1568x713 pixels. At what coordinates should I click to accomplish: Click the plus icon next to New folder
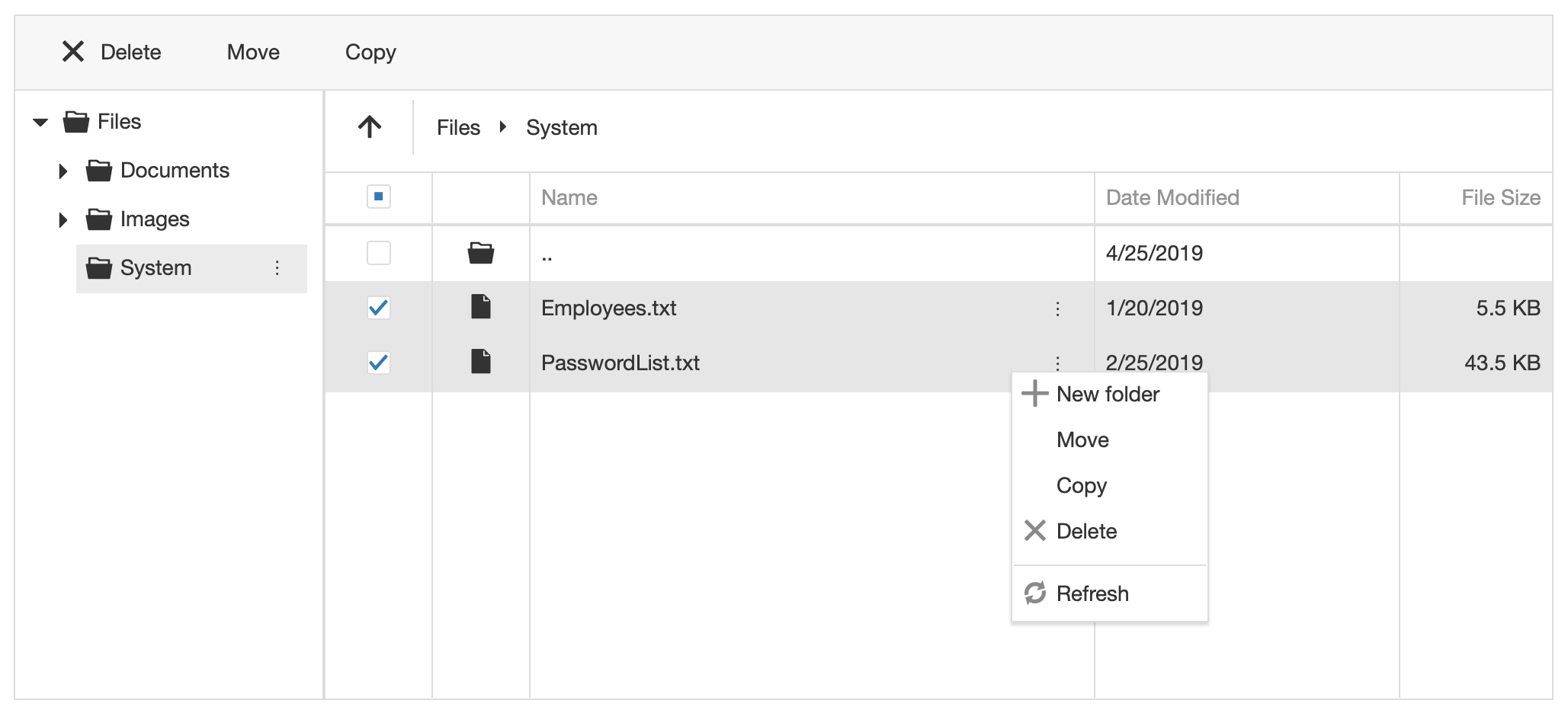click(1034, 394)
